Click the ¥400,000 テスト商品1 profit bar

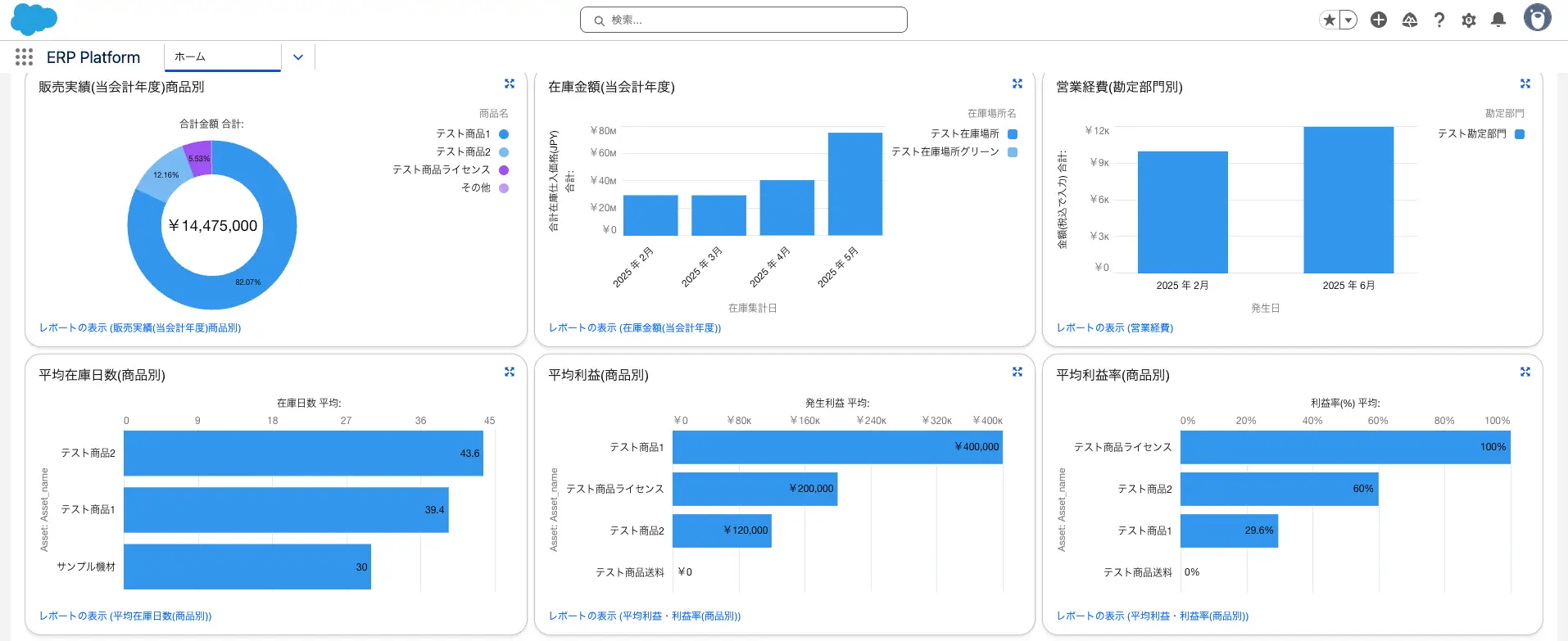[x=836, y=447]
